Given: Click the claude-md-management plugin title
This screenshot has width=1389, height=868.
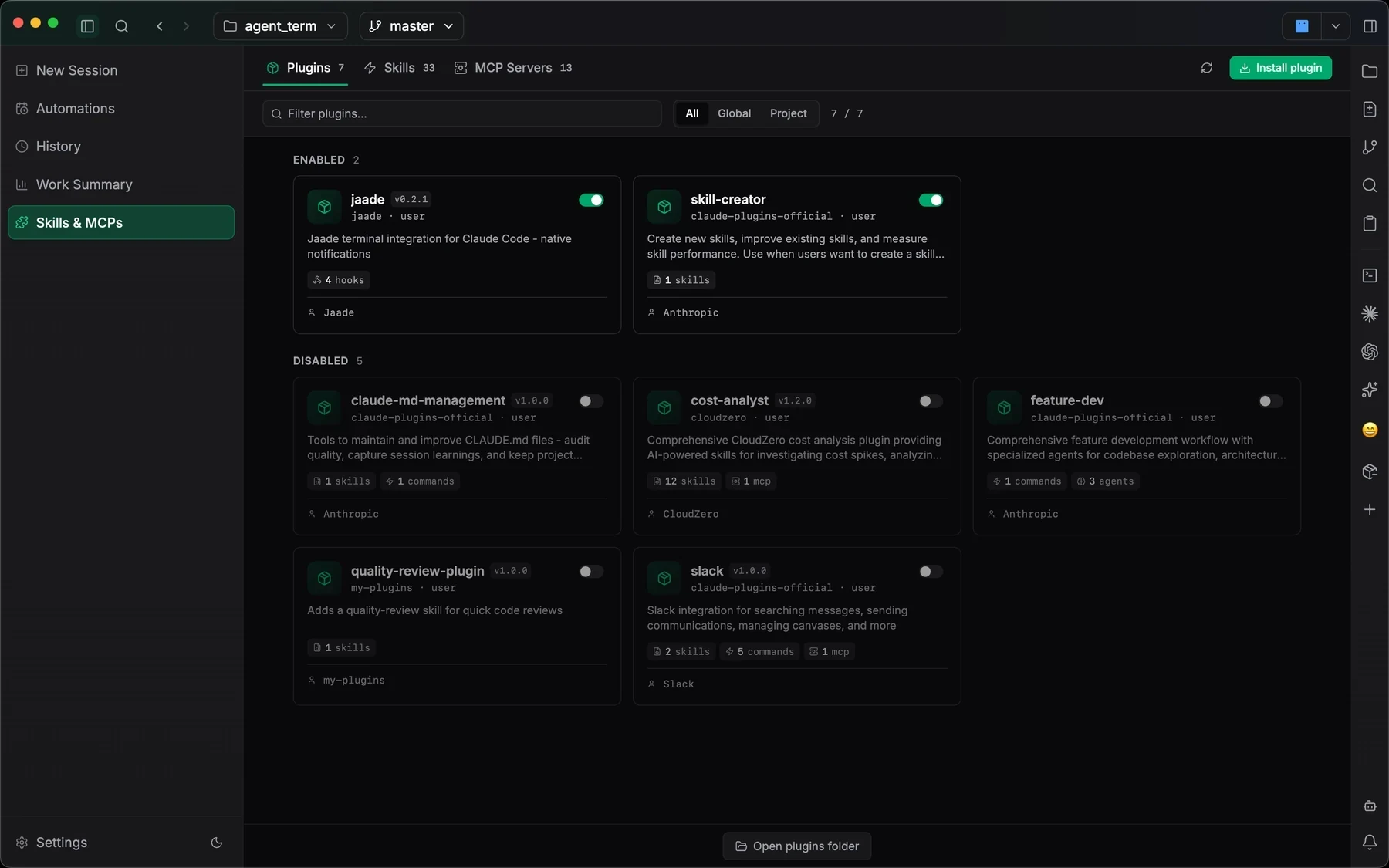Looking at the screenshot, I should click(x=428, y=400).
